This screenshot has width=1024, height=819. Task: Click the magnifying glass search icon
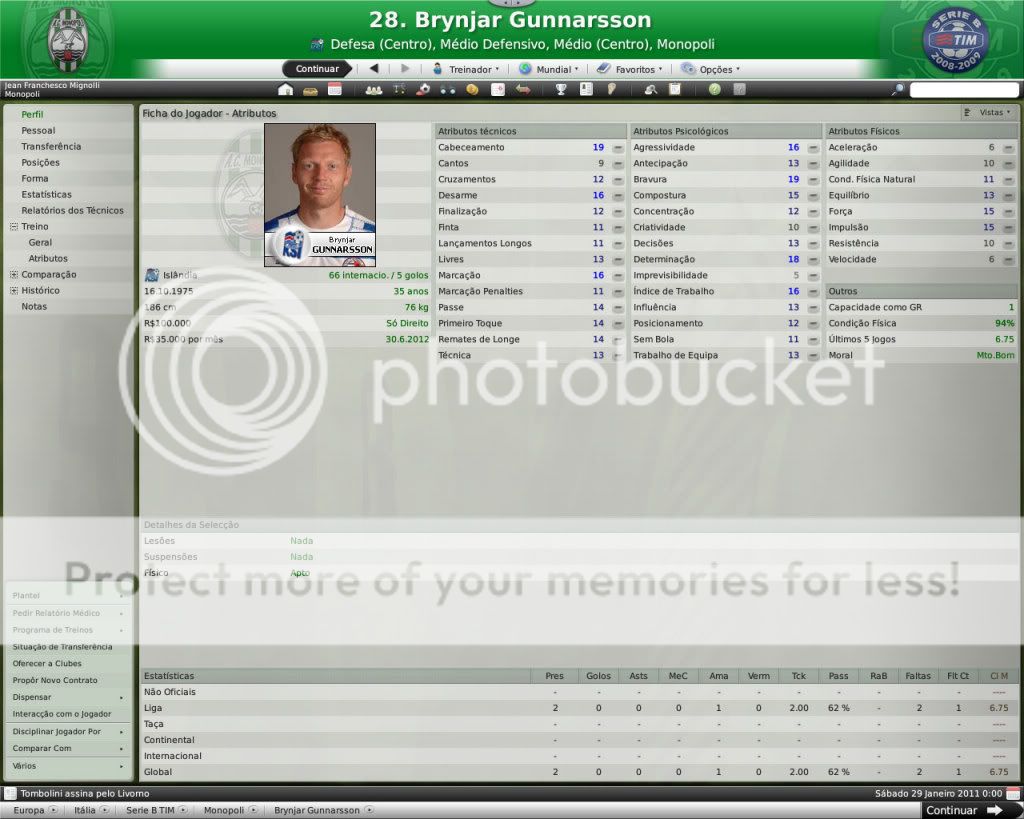point(898,89)
